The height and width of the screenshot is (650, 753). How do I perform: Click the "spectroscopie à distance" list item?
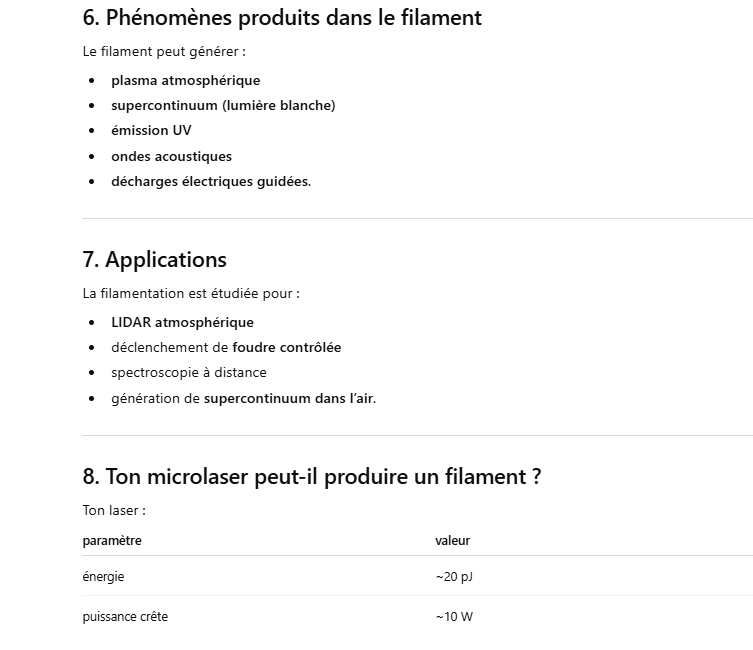189,372
